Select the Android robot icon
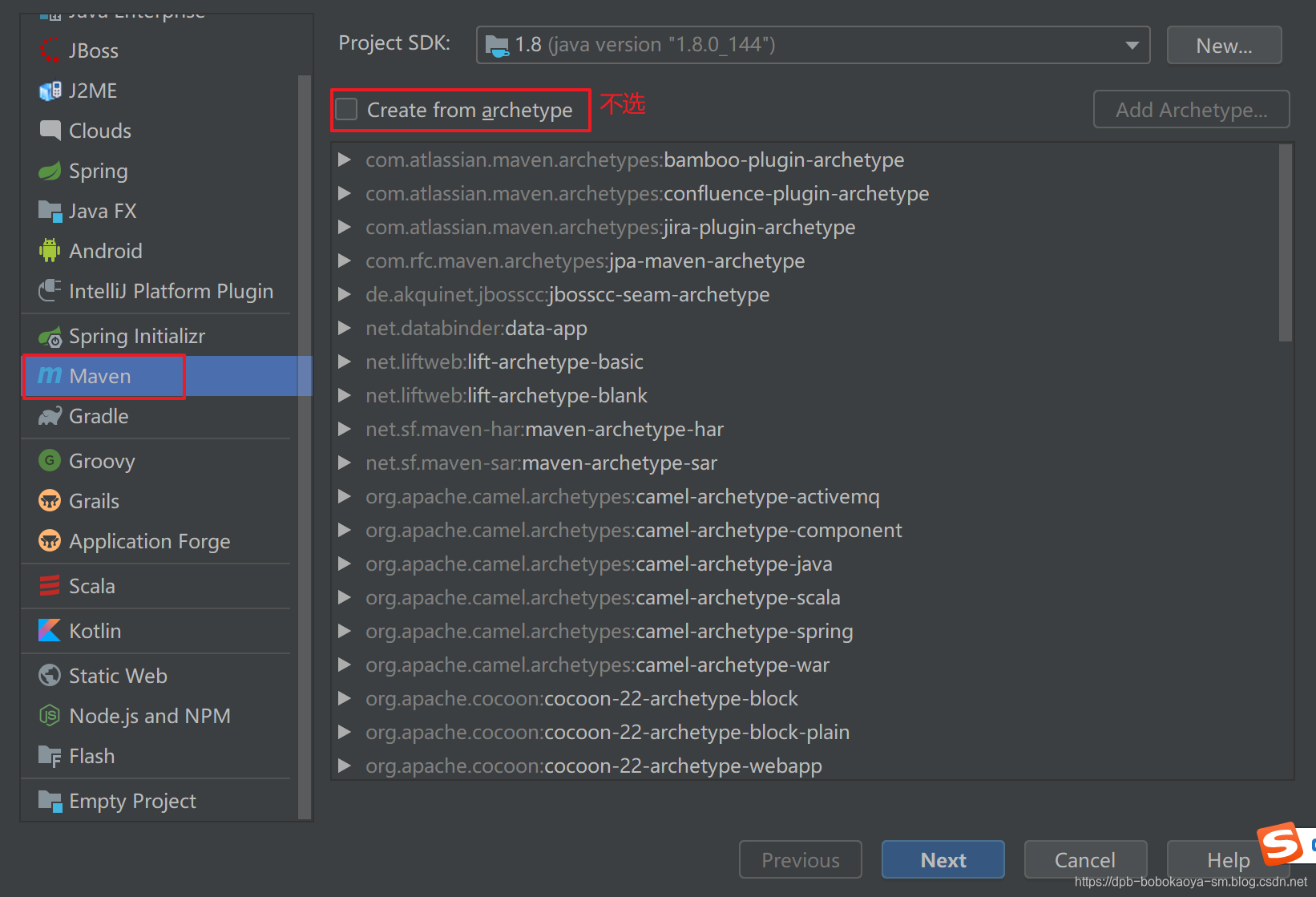1316x897 pixels. click(x=50, y=251)
